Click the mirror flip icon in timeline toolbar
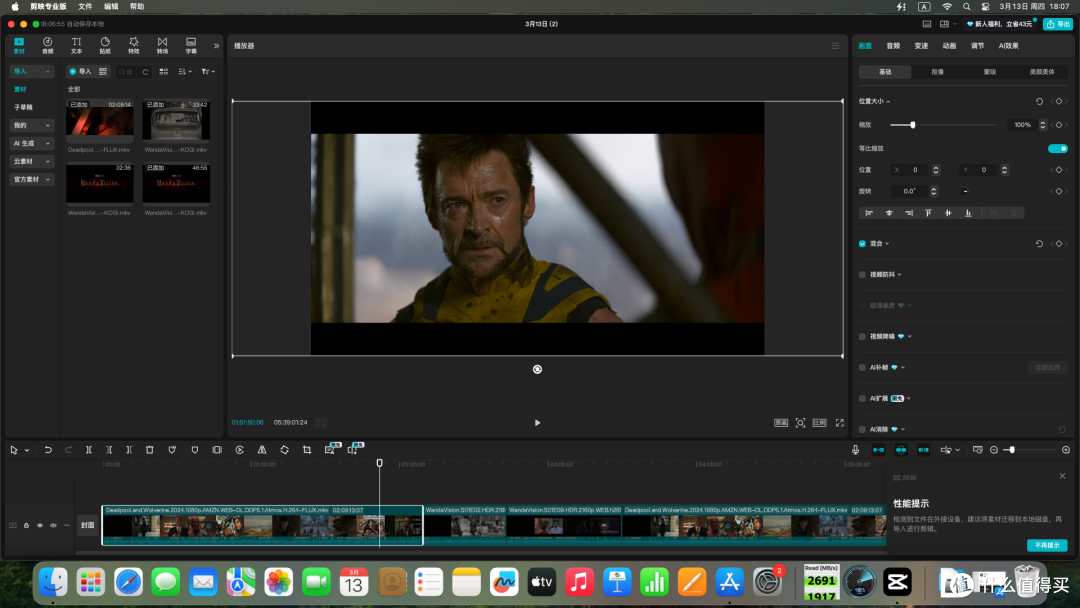The width and height of the screenshot is (1080, 608). (x=262, y=450)
